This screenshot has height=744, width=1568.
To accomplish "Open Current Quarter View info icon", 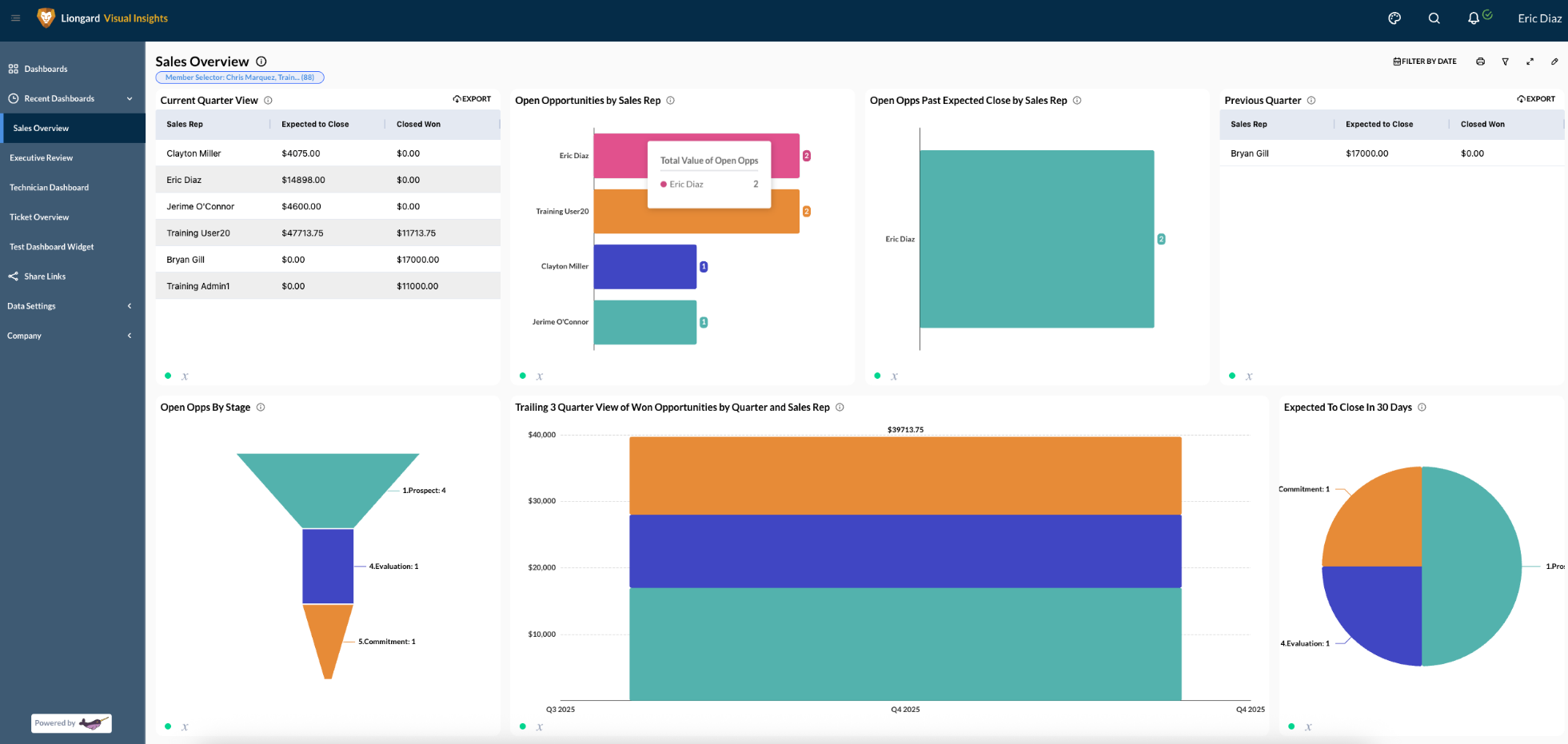I will (x=268, y=101).
